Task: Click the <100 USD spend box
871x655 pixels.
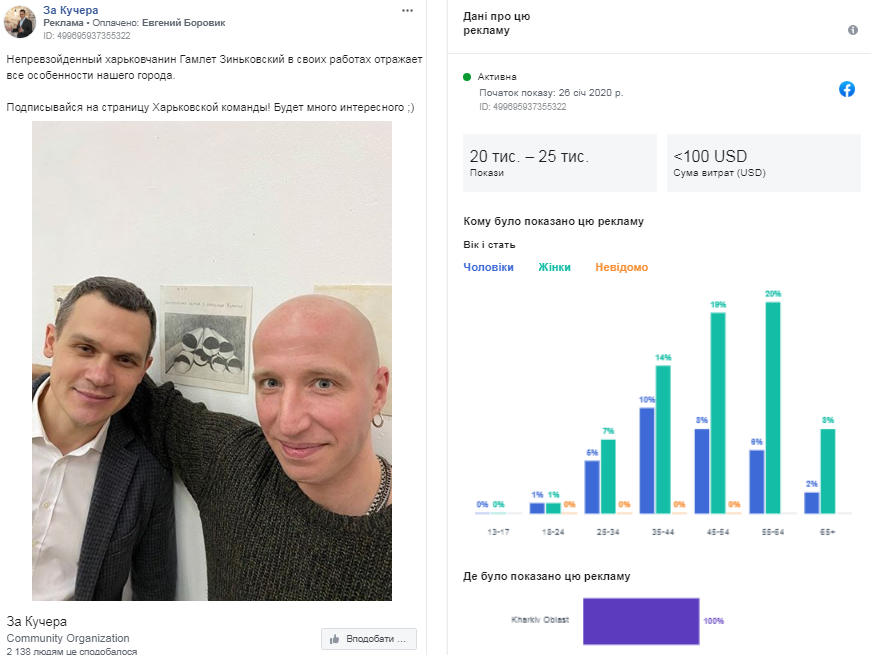Action: pyautogui.click(x=764, y=163)
